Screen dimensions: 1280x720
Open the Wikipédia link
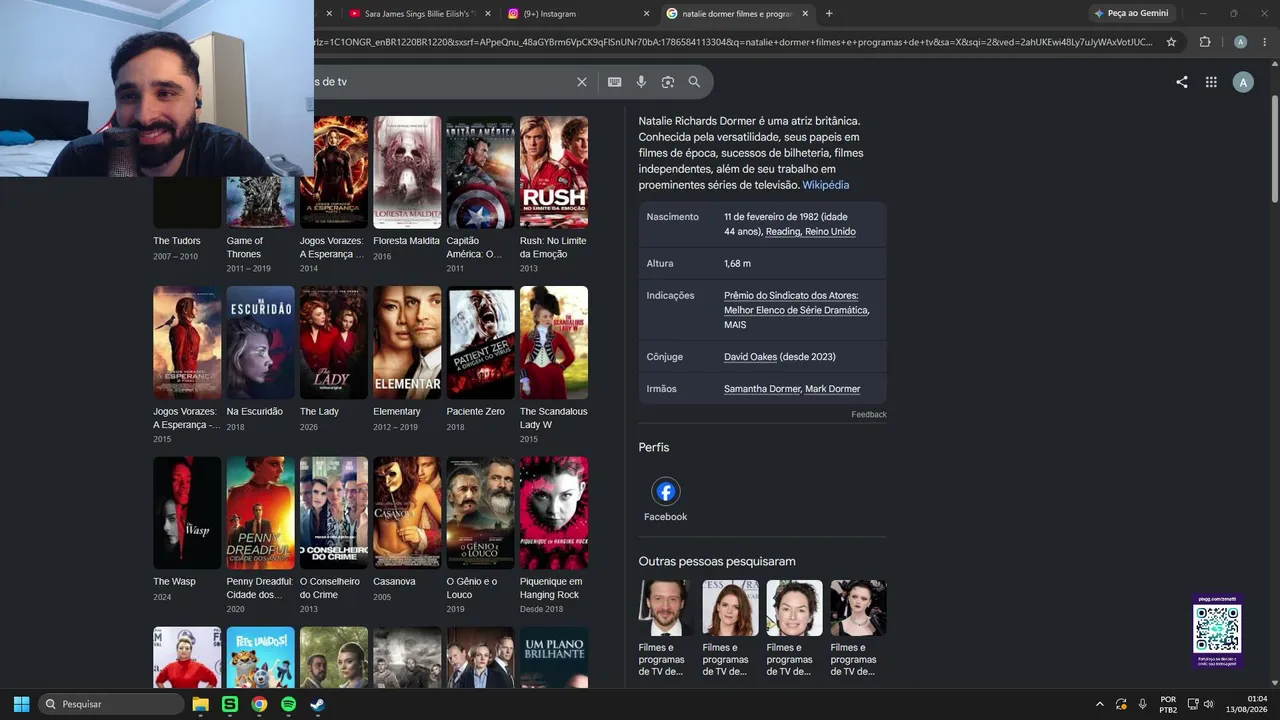click(825, 185)
